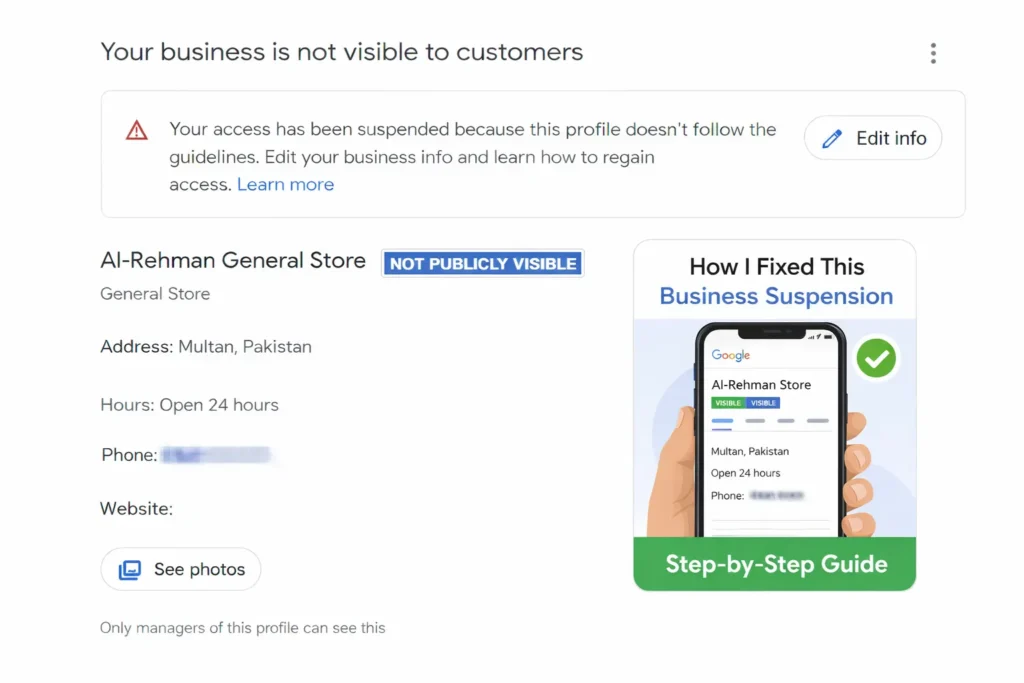Click the Address: Multan, Pakistan line
Screen dimensions: 1024x683
click(x=206, y=347)
